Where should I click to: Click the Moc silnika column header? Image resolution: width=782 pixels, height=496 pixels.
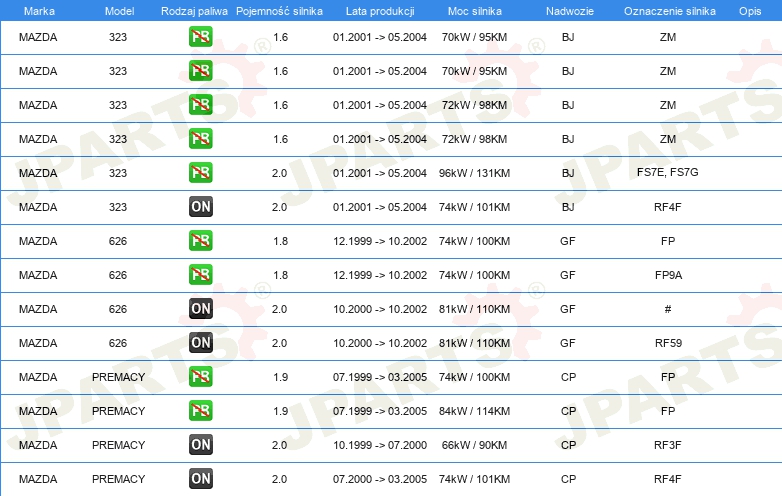(x=474, y=11)
